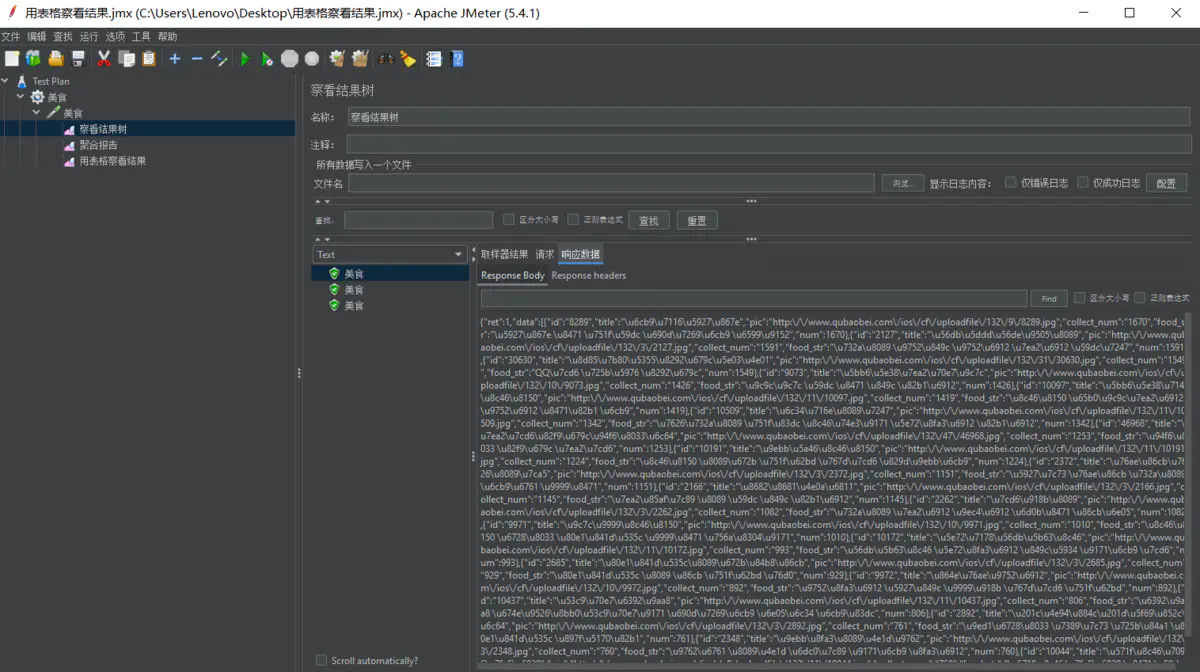The image size is (1200, 672).
Task: Open the 帮助 menu
Action: 167,36
